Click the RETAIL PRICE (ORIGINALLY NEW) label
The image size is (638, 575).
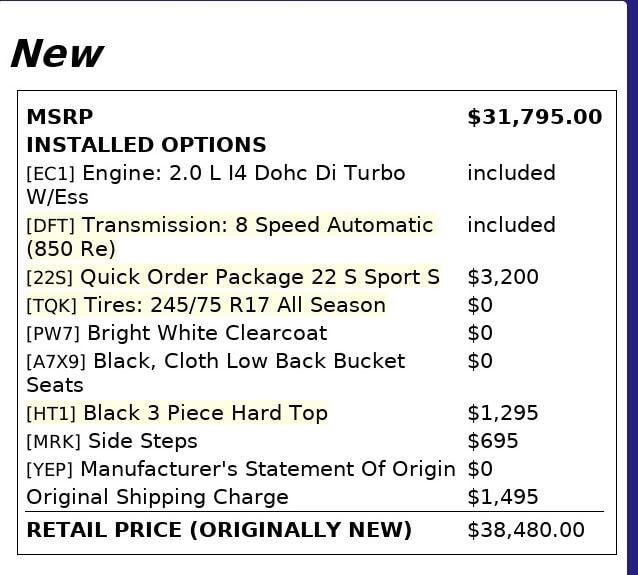[219, 530]
